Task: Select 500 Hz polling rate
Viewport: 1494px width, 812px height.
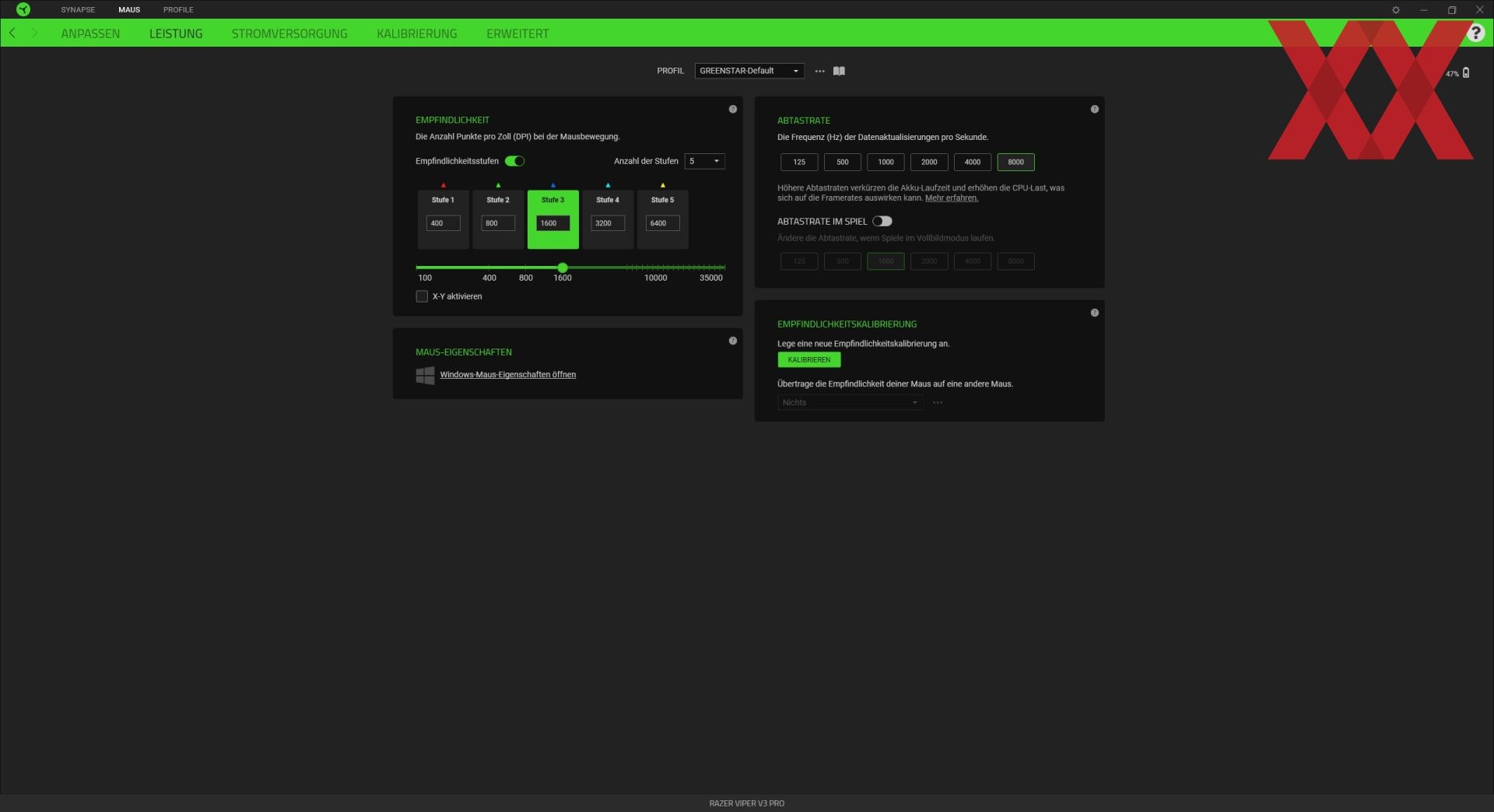Action: [x=843, y=162]
